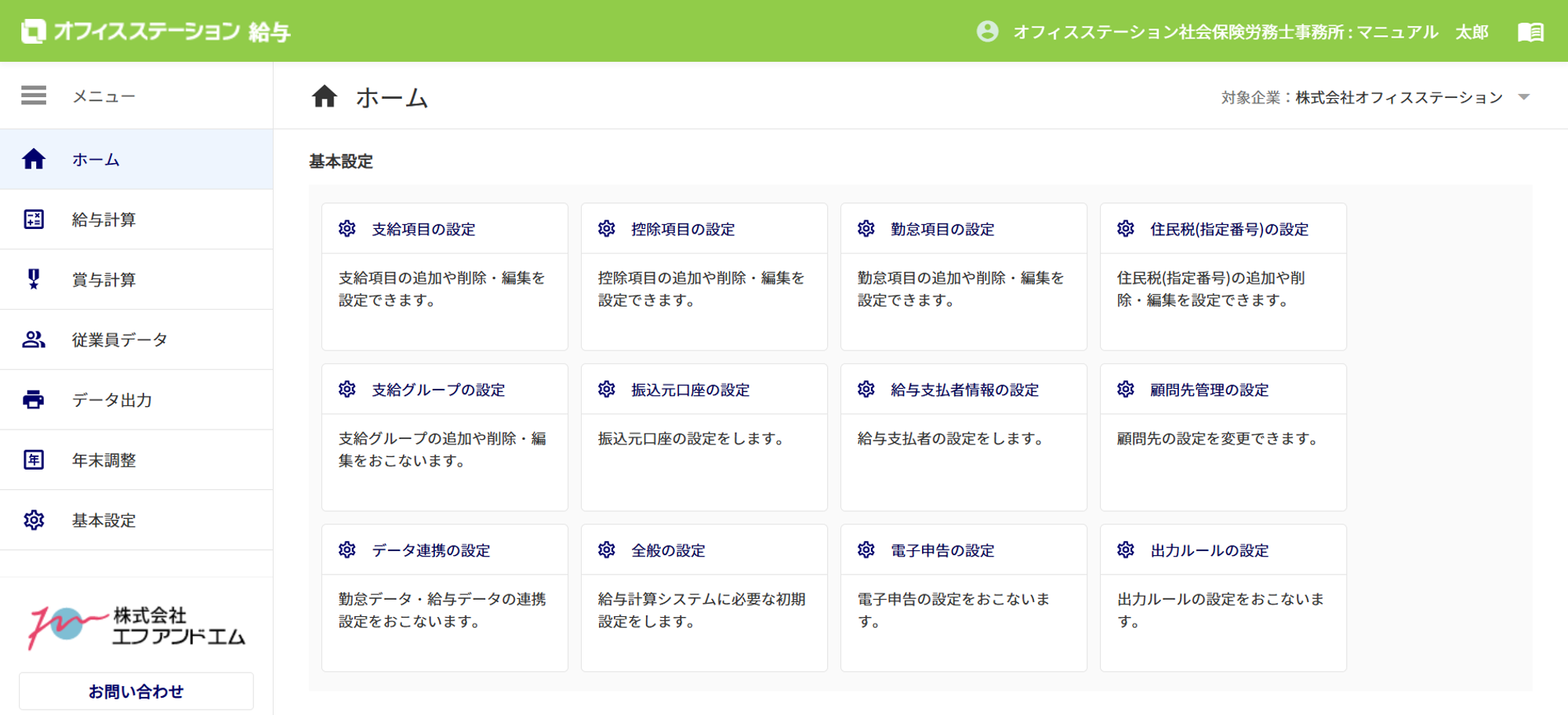Open the 対象企業 dropdown arrow
This screenshot has width=1568, height=715.
tap(1524, 97)
